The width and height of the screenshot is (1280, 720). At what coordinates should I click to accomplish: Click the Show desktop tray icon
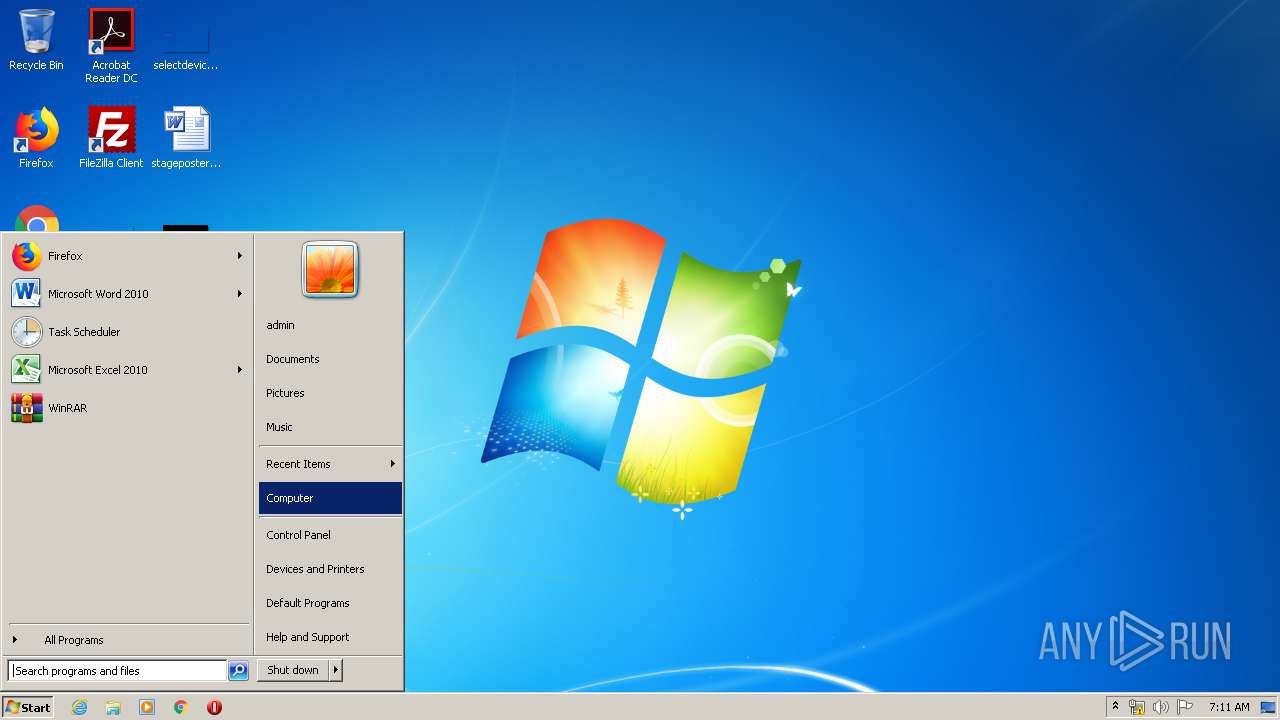(1268, 707)
